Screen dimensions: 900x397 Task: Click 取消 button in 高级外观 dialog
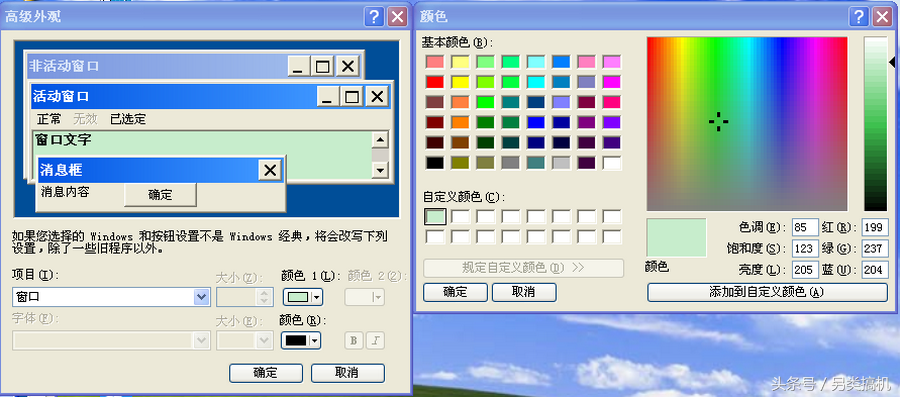pos(347,373)
